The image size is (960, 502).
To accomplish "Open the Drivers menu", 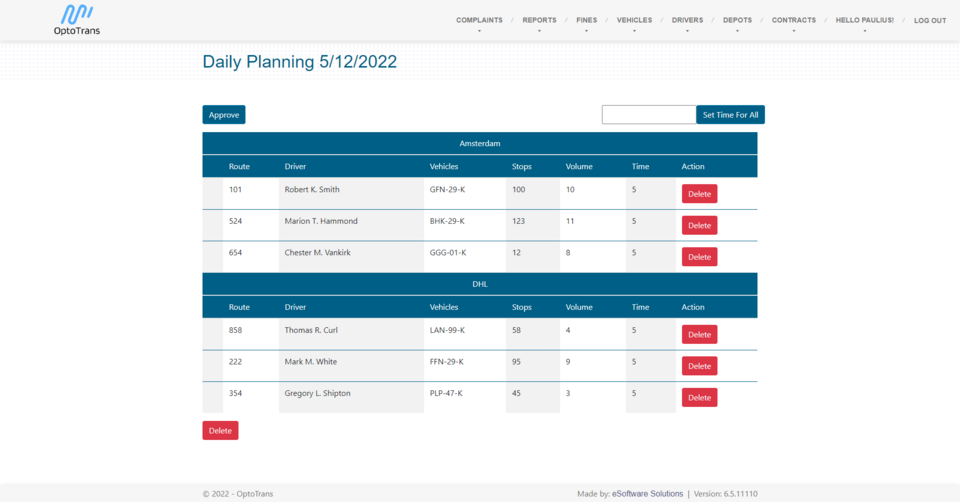I will 687,21.
